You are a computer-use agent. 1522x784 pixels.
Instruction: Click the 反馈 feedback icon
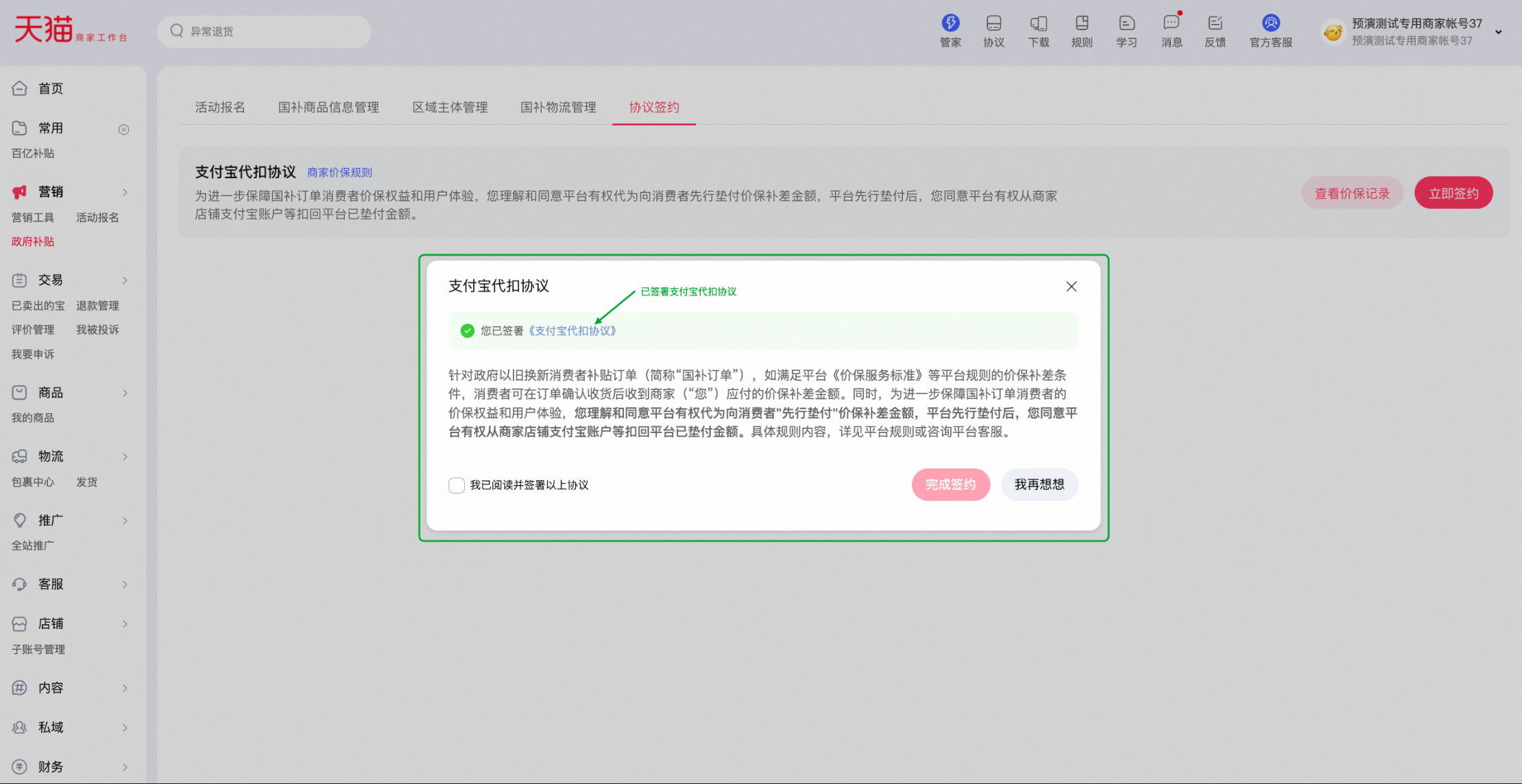(x=1215, y=24)
